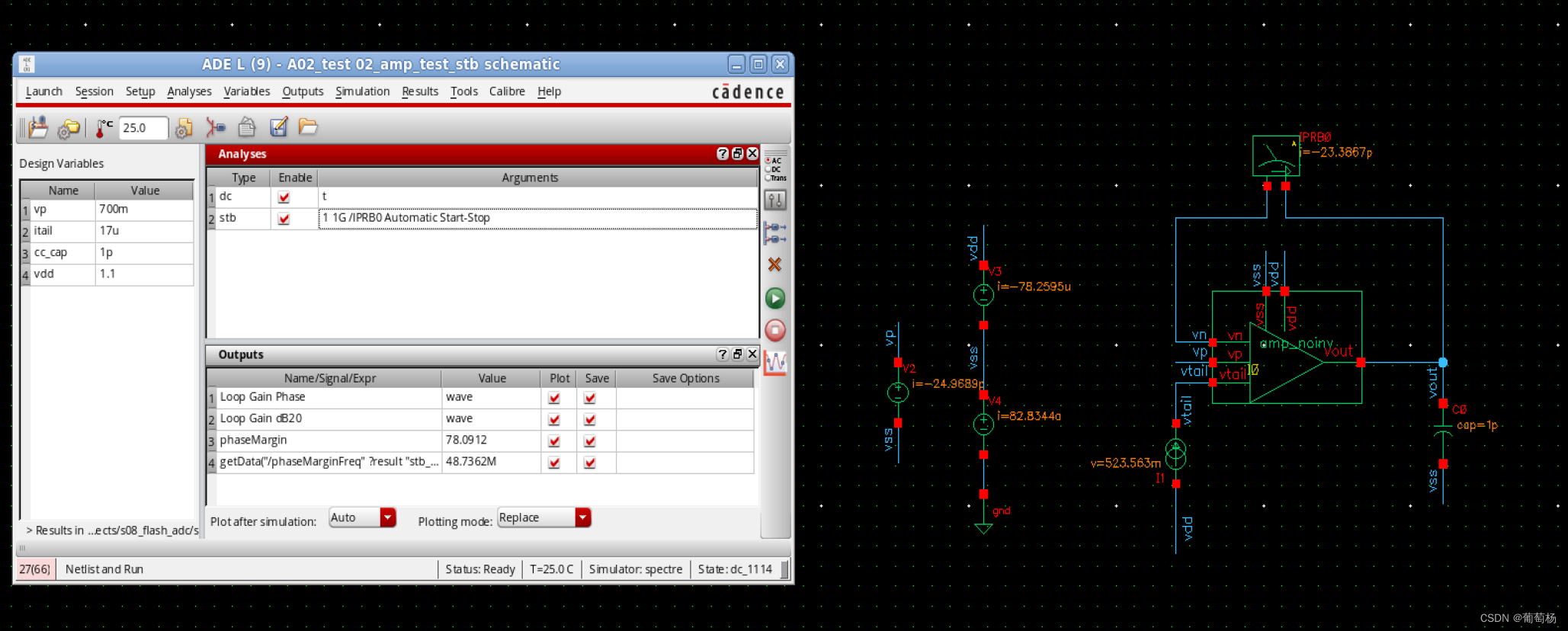Viewport: 1568px width, 631px height.
Task: Select the gnd symbol in schematic
Action: (983, 527)
